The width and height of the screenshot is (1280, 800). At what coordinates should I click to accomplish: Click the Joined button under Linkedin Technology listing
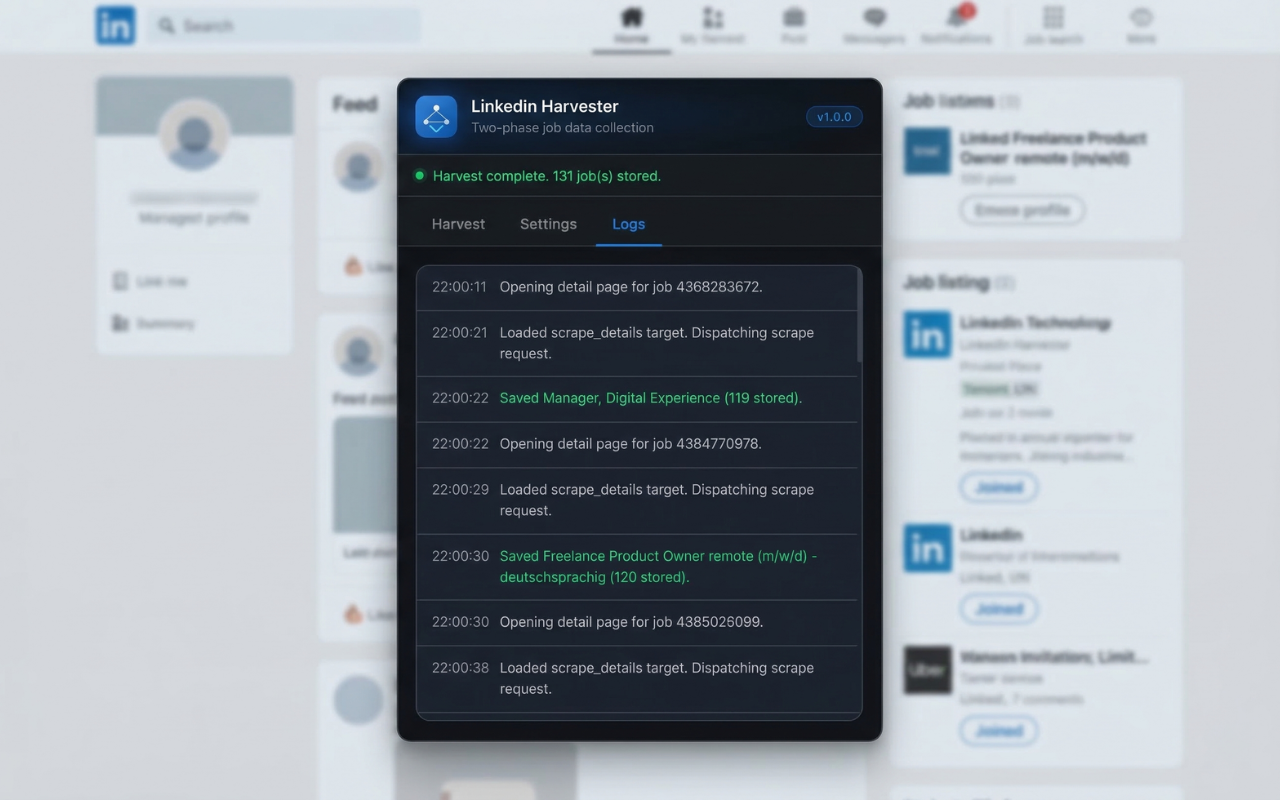[999, 487]
